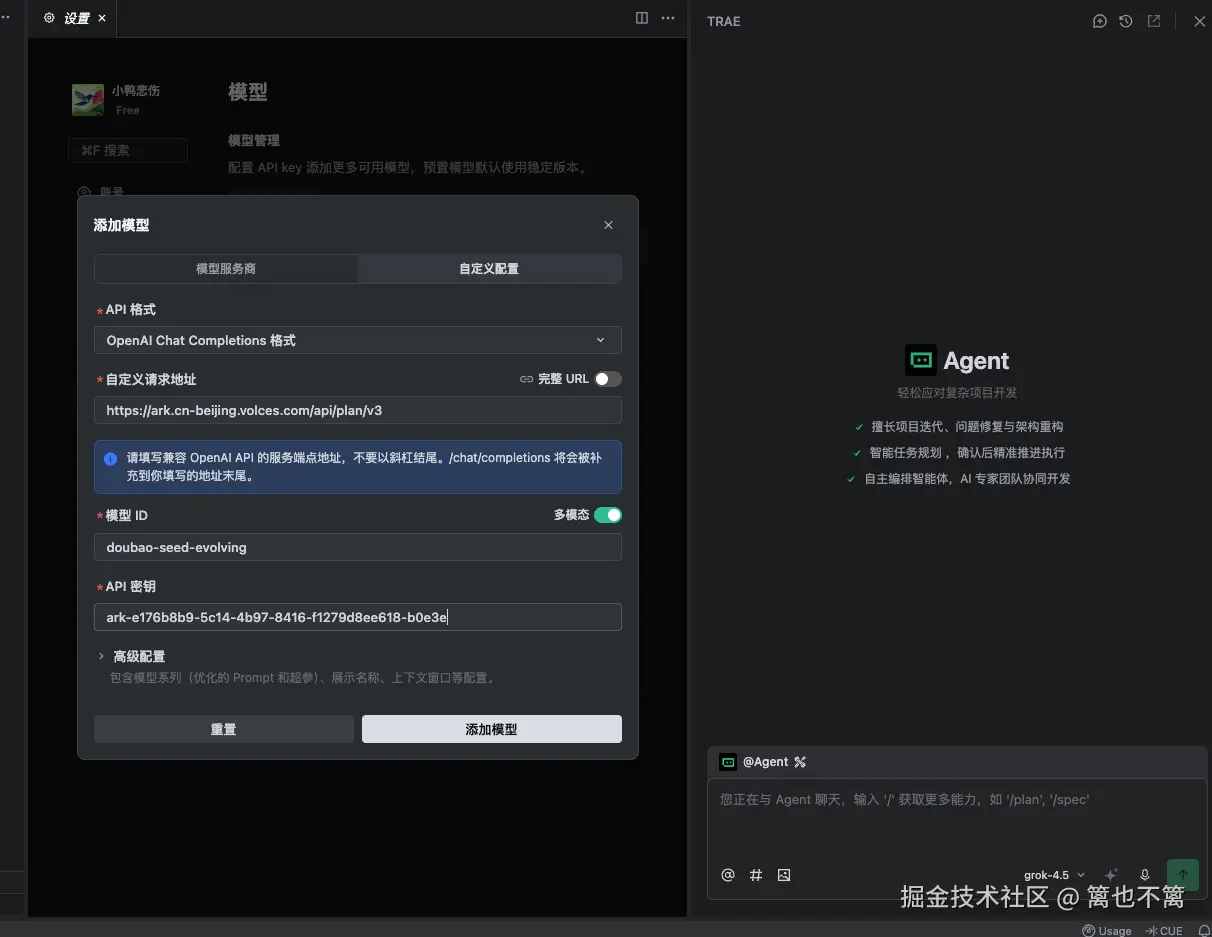Start voice input with microphone icon
Image resolution: width=1212 pixels, height=937 pixels.
tap(1145, 875)
